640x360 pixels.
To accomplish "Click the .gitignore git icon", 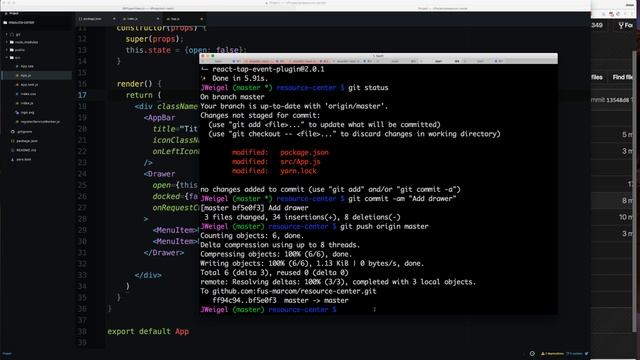I will point(13,132).
